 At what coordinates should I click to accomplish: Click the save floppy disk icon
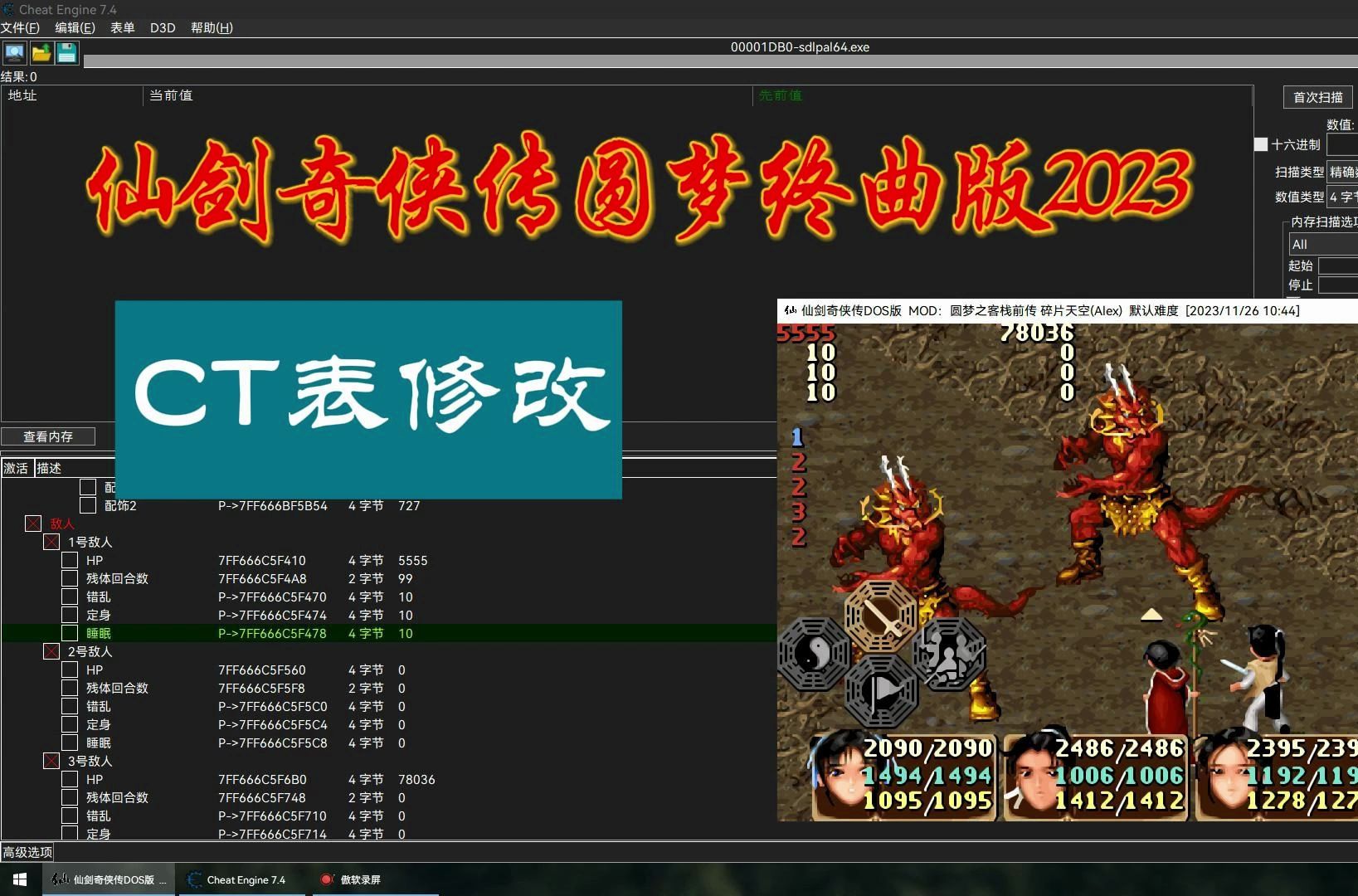[x=66, y=54]
